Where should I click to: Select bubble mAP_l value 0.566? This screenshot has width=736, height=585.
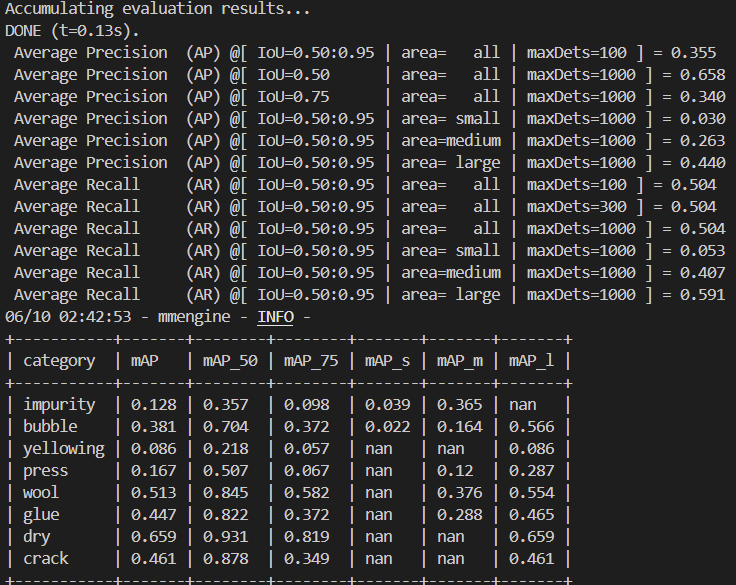pos(531,427)
